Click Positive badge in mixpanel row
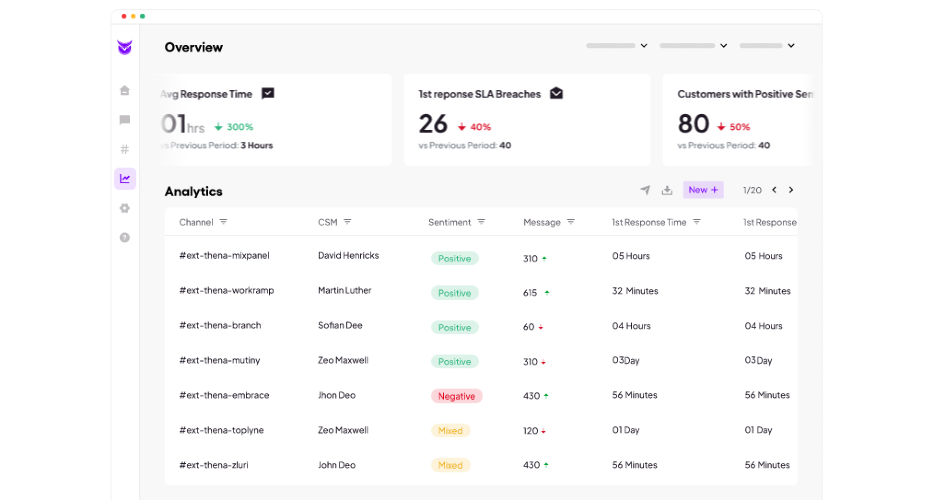This screenshot has width=934, height=500. 454,259
